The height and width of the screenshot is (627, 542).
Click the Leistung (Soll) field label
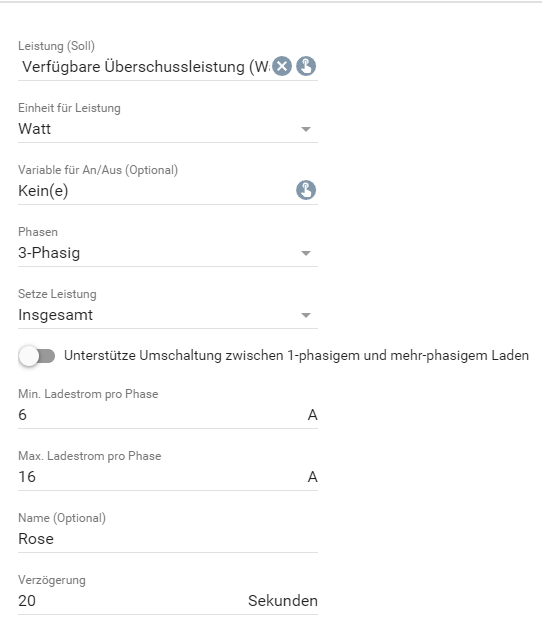56,46
